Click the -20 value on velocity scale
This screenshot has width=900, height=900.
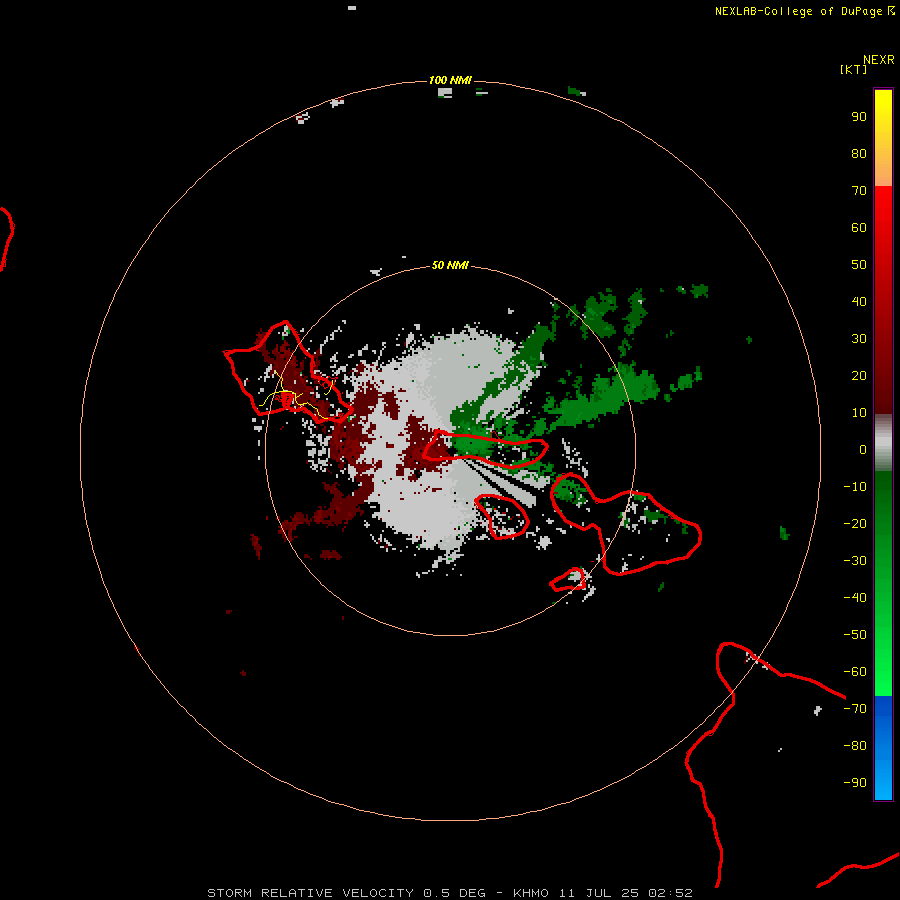point(855,523)
